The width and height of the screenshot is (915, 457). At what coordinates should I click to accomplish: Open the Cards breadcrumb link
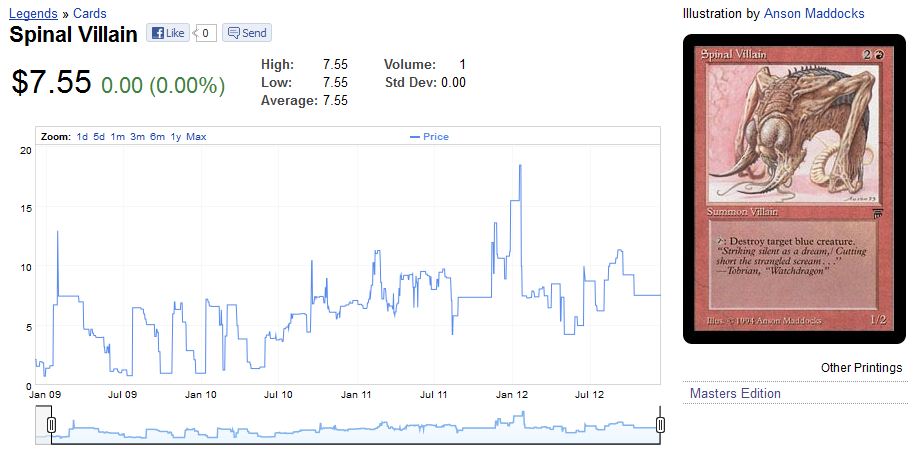pos(89,13)
